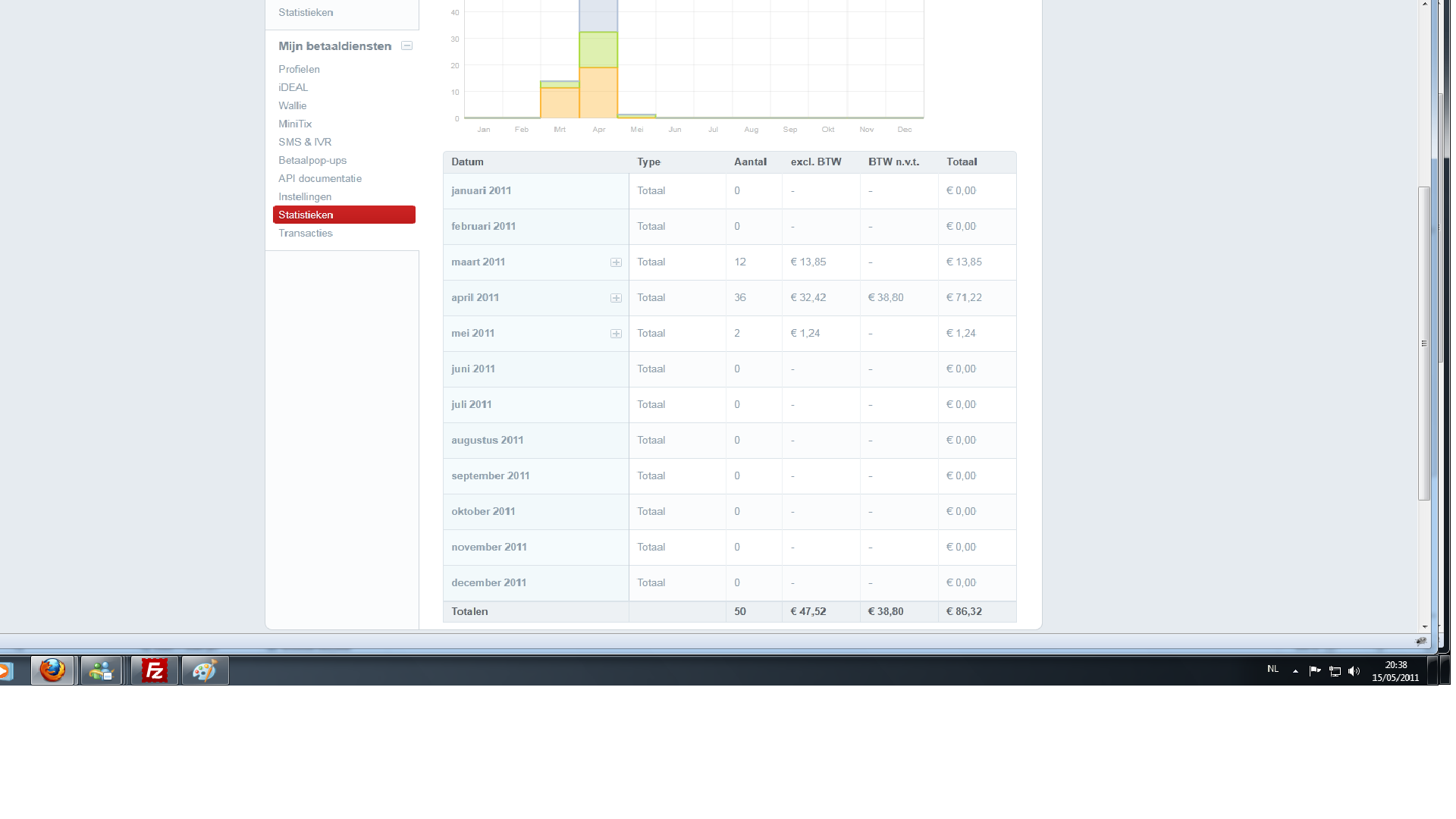Click the scrollbar down arrow
Image resolution: width=1456 pixels, height=819 pixels.
click(x=1424, y=627)
